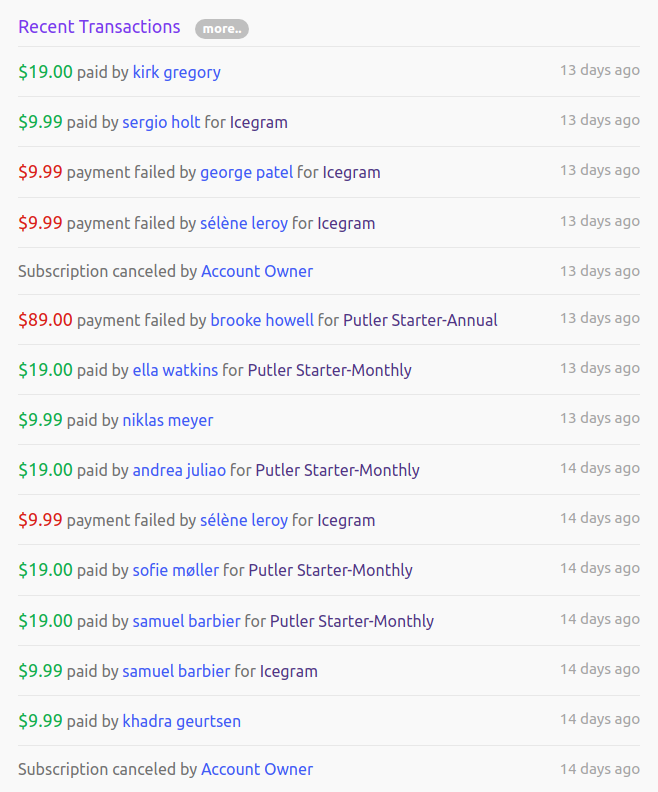Open Account Owner link dated 13 days ago
This screenshot has height=792, width=658.
pos(257,271)
